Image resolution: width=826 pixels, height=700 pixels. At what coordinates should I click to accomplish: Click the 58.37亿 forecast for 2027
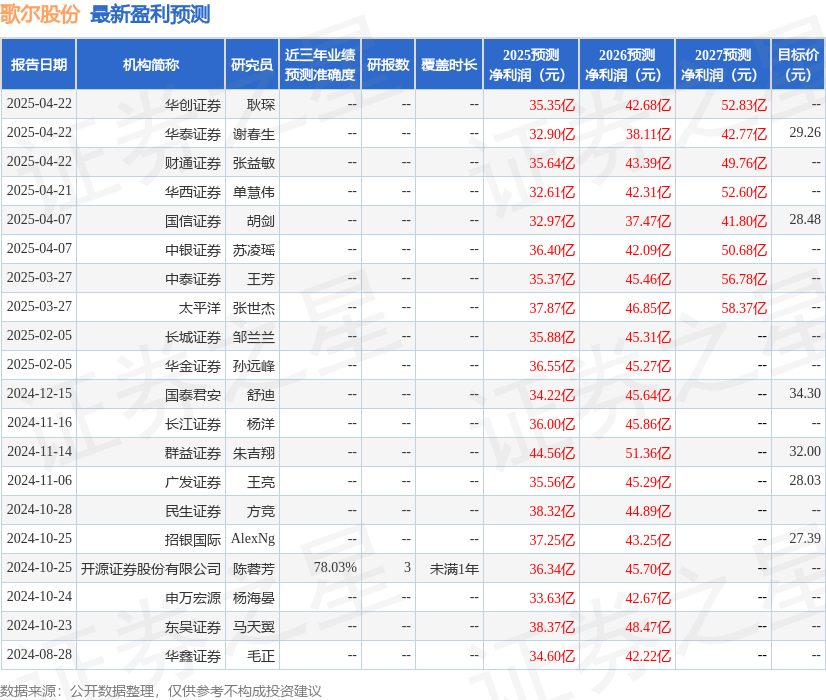point(744,307)
